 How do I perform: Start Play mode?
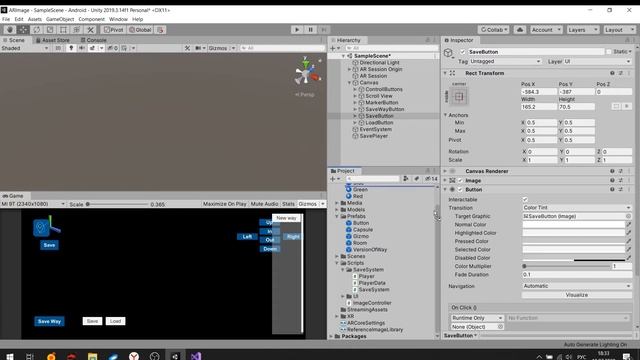click(x=297, y=30)
